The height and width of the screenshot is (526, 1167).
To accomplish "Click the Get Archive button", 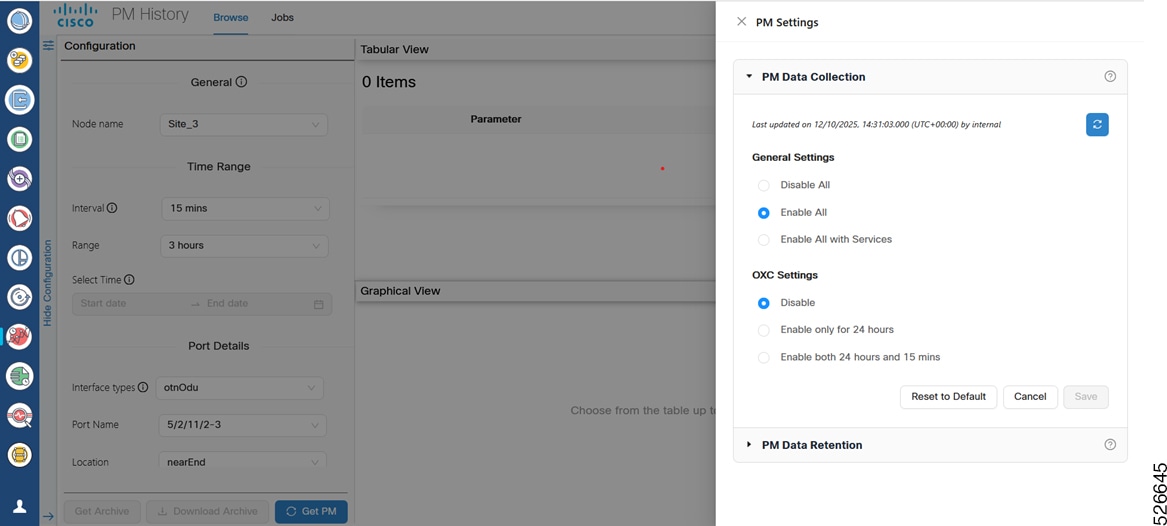I will coord(102,511).
